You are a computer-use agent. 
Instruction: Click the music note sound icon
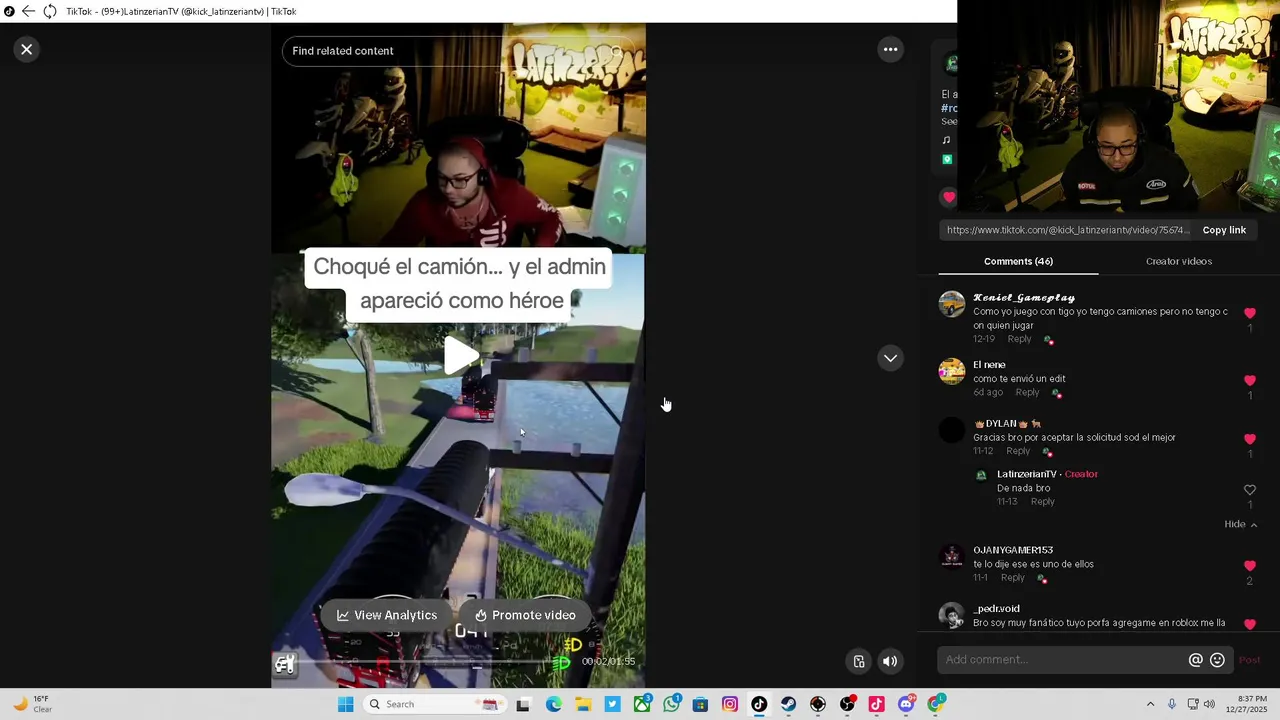click(x=946, y=140)
